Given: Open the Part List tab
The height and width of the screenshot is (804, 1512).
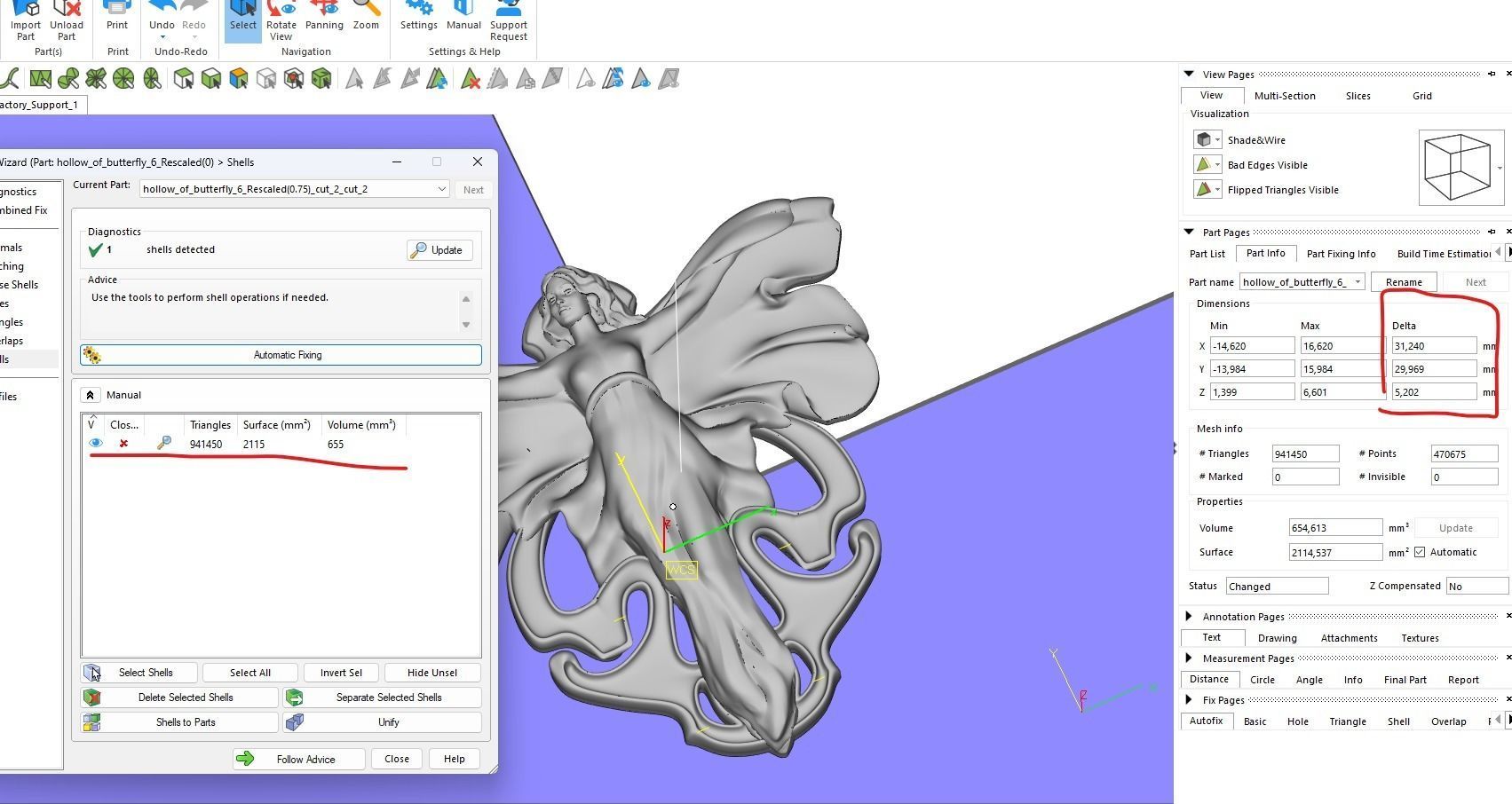Looking at the screenshot, I should [x=1207, y=254].
